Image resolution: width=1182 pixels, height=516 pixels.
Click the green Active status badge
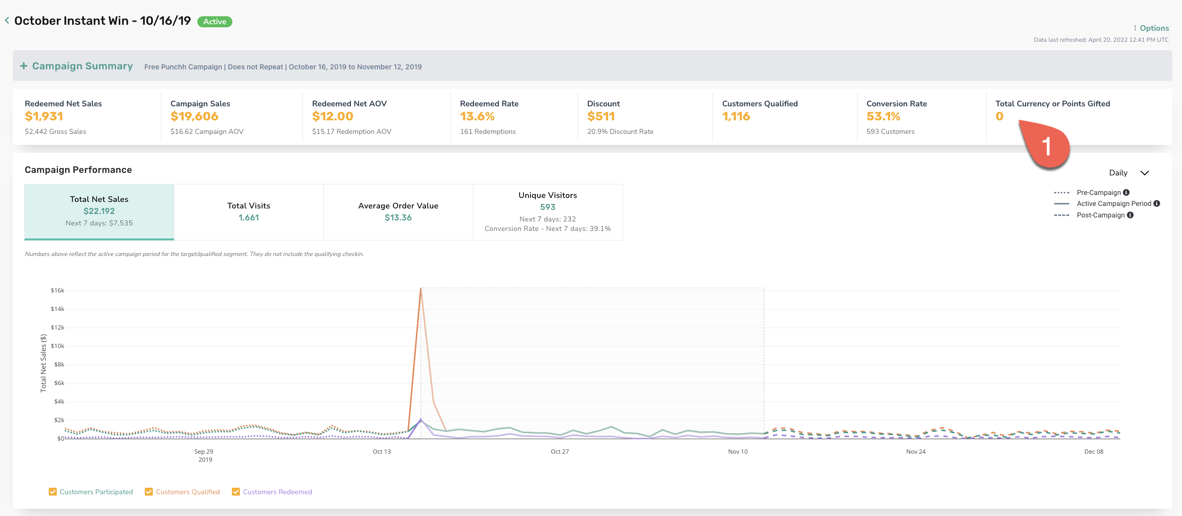tap(215, 22)
